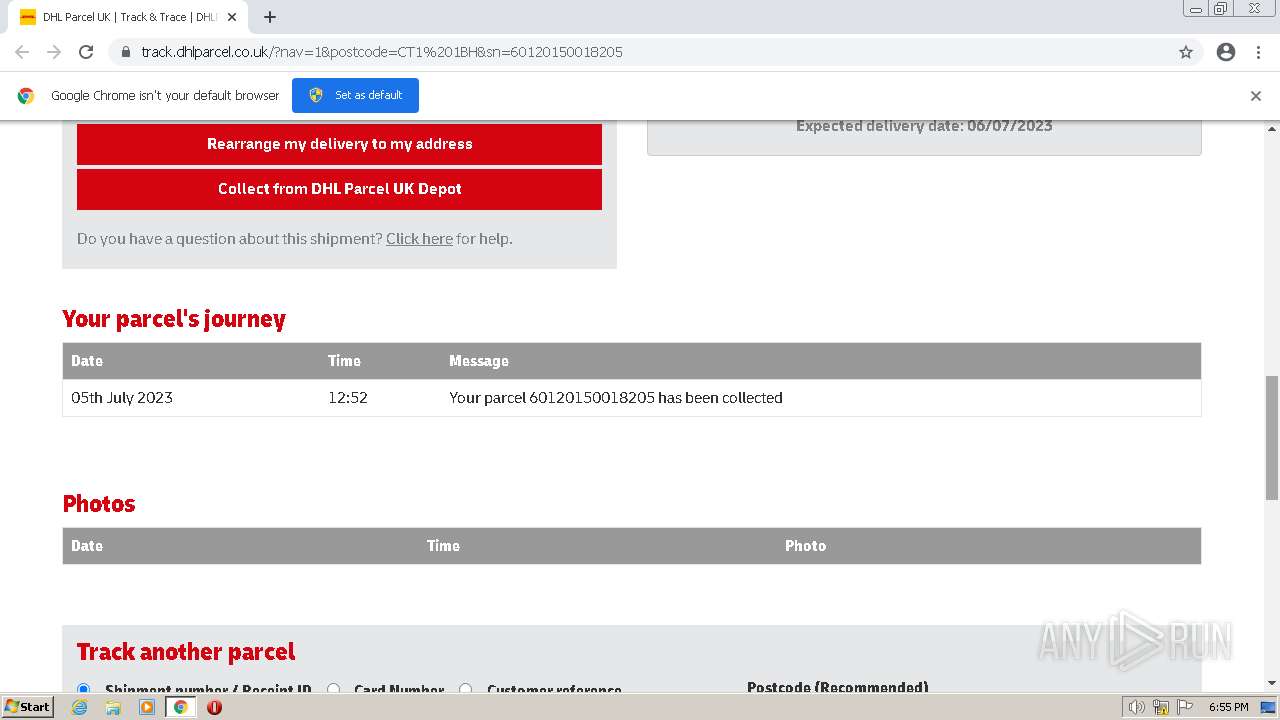Select the Card Number radio option

point(334,690)
